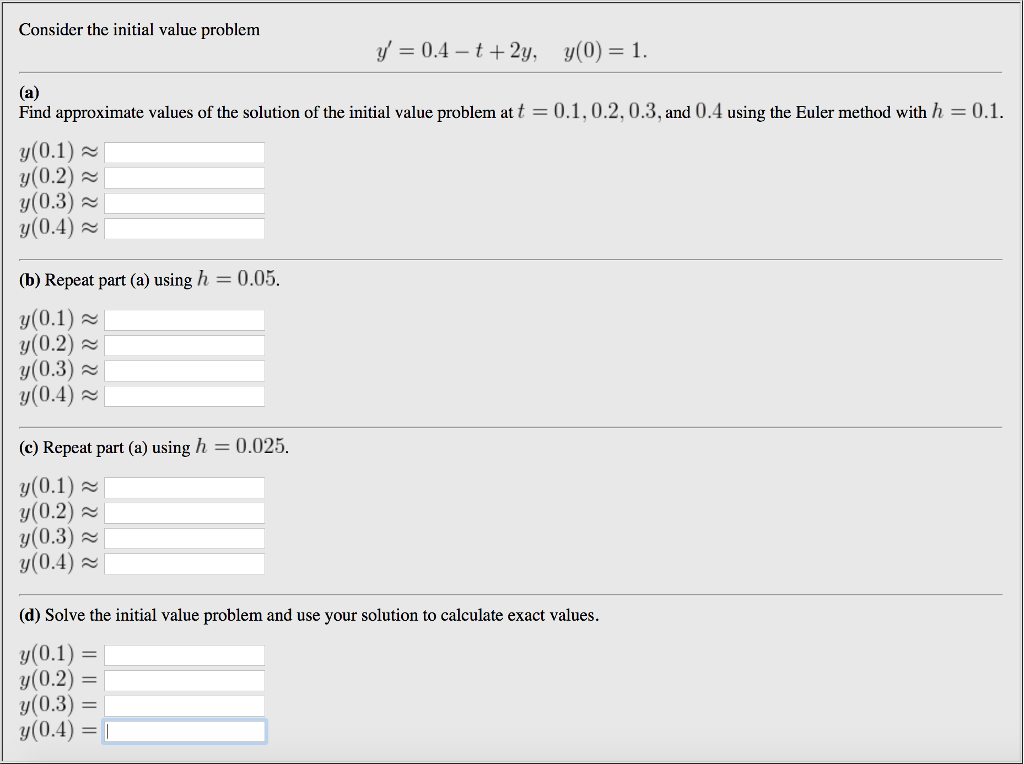The image size is (1024, 764).
Task: Click the exact value field for y(0.2)
Action: 184,680
